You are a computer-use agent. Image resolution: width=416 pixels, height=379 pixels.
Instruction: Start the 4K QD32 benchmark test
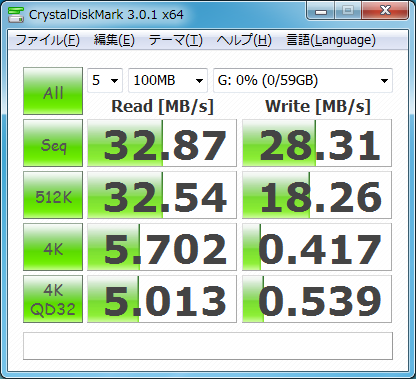click(53, 299)
